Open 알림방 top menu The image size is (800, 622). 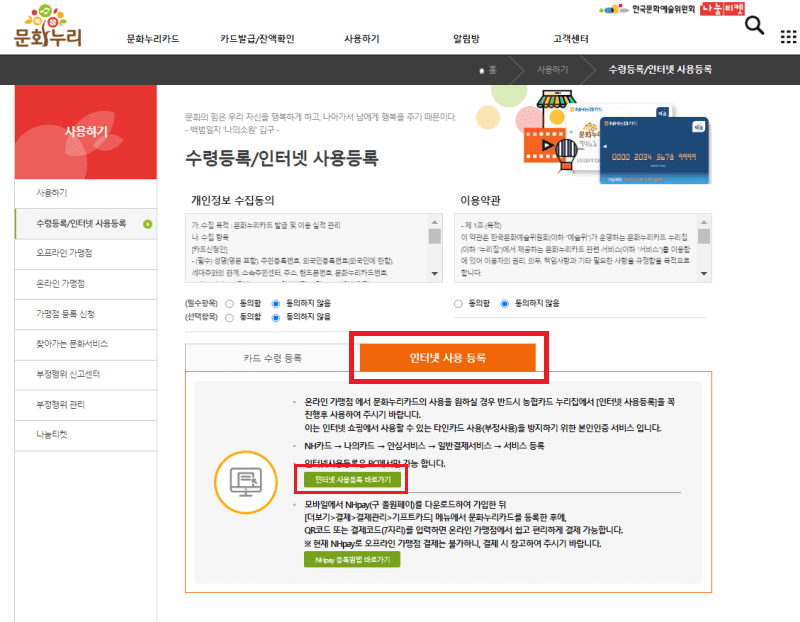tap(466, 39)
